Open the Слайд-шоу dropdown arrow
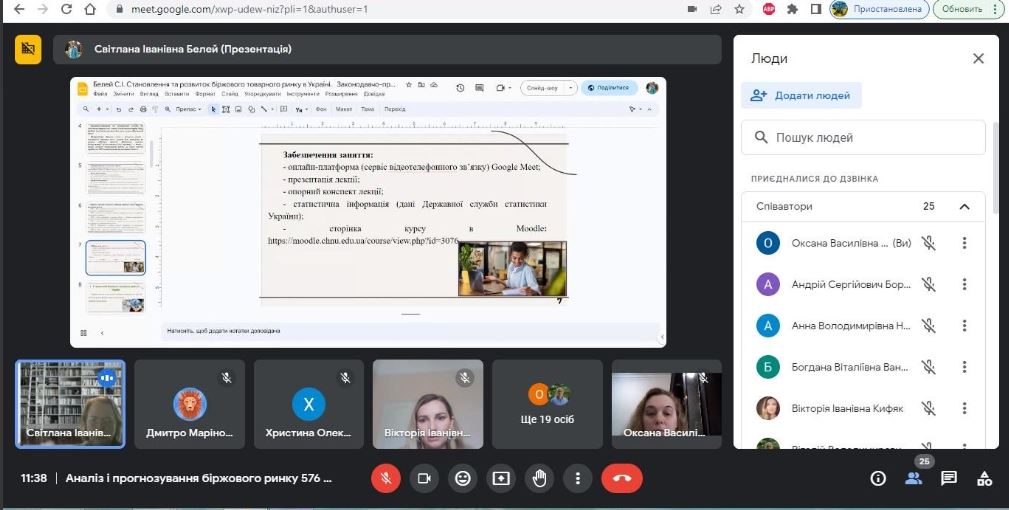This screenshot has width=1009, height=510. pyautogui.click(x=571, y=88)
